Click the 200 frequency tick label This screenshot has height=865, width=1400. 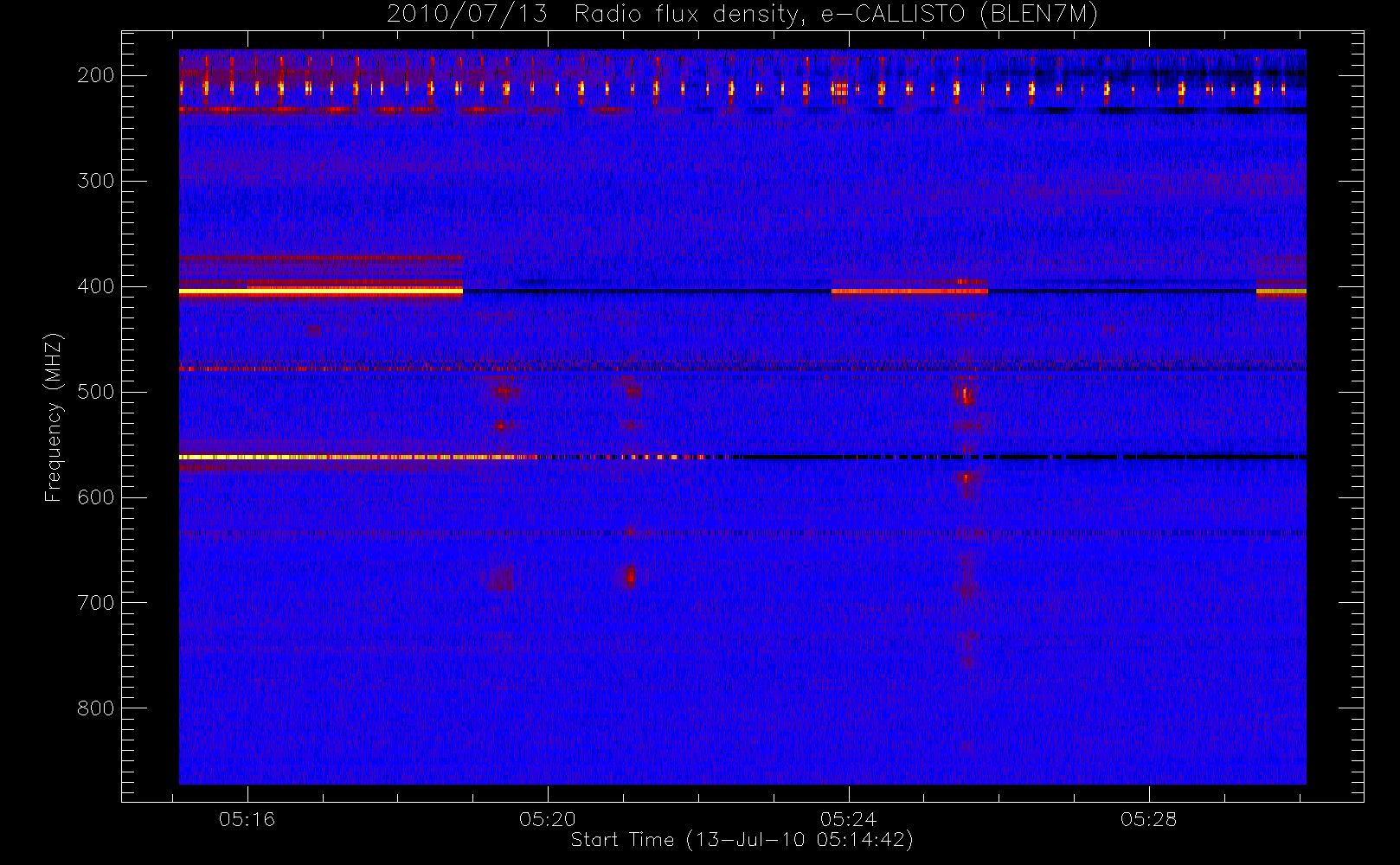click(96, 75)
